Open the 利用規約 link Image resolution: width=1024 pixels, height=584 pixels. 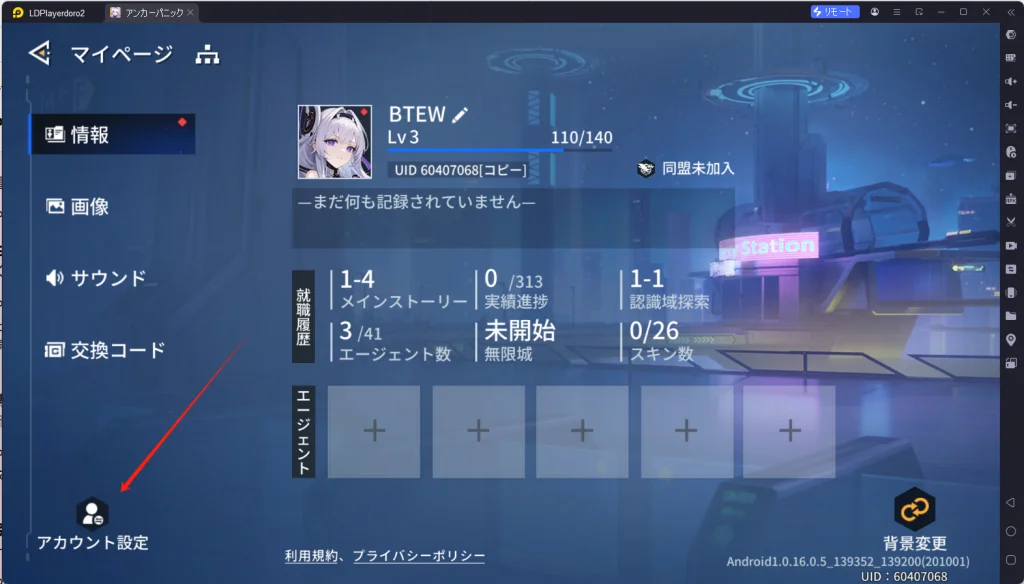(x=311, y=556)
